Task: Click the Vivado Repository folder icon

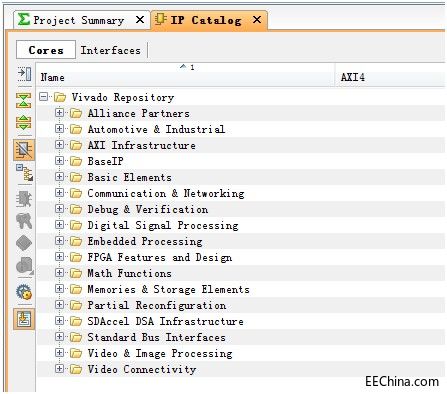Action: click(60, 97)
